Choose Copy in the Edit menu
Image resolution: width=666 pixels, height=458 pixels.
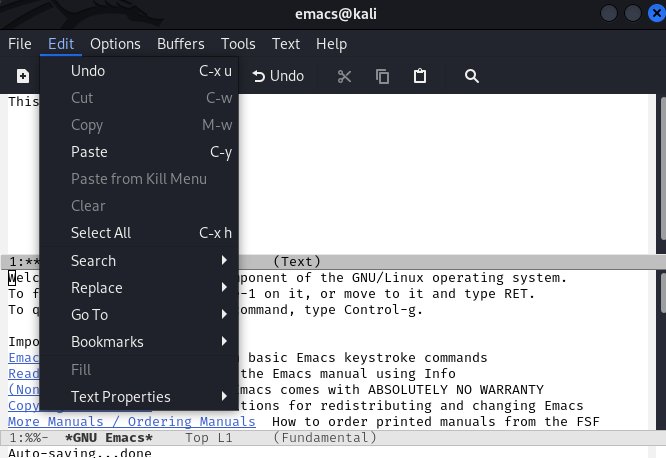tap(139, 125)
